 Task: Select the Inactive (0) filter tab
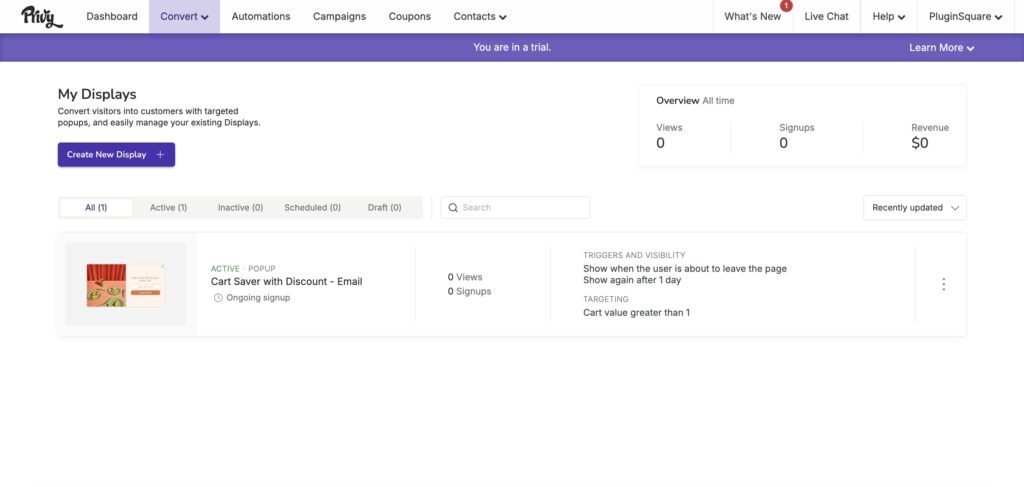click(240, 208)
